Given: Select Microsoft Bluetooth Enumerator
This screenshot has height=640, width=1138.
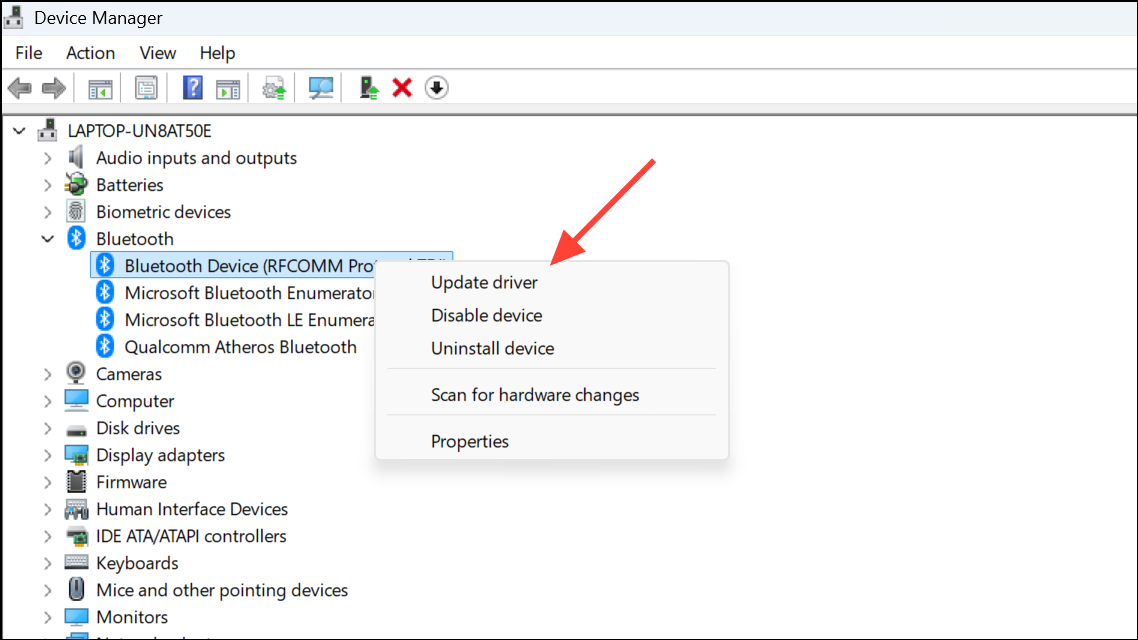Looking at the screenshot, I should [249, 293].
